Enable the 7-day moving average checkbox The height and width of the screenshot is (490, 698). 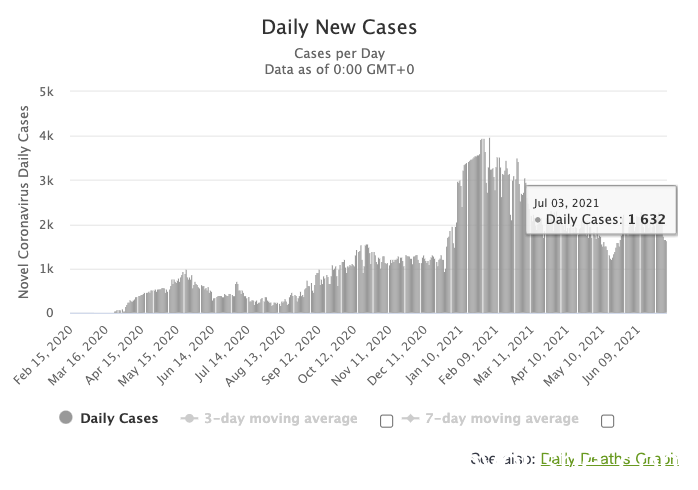(x=607, y=421)
